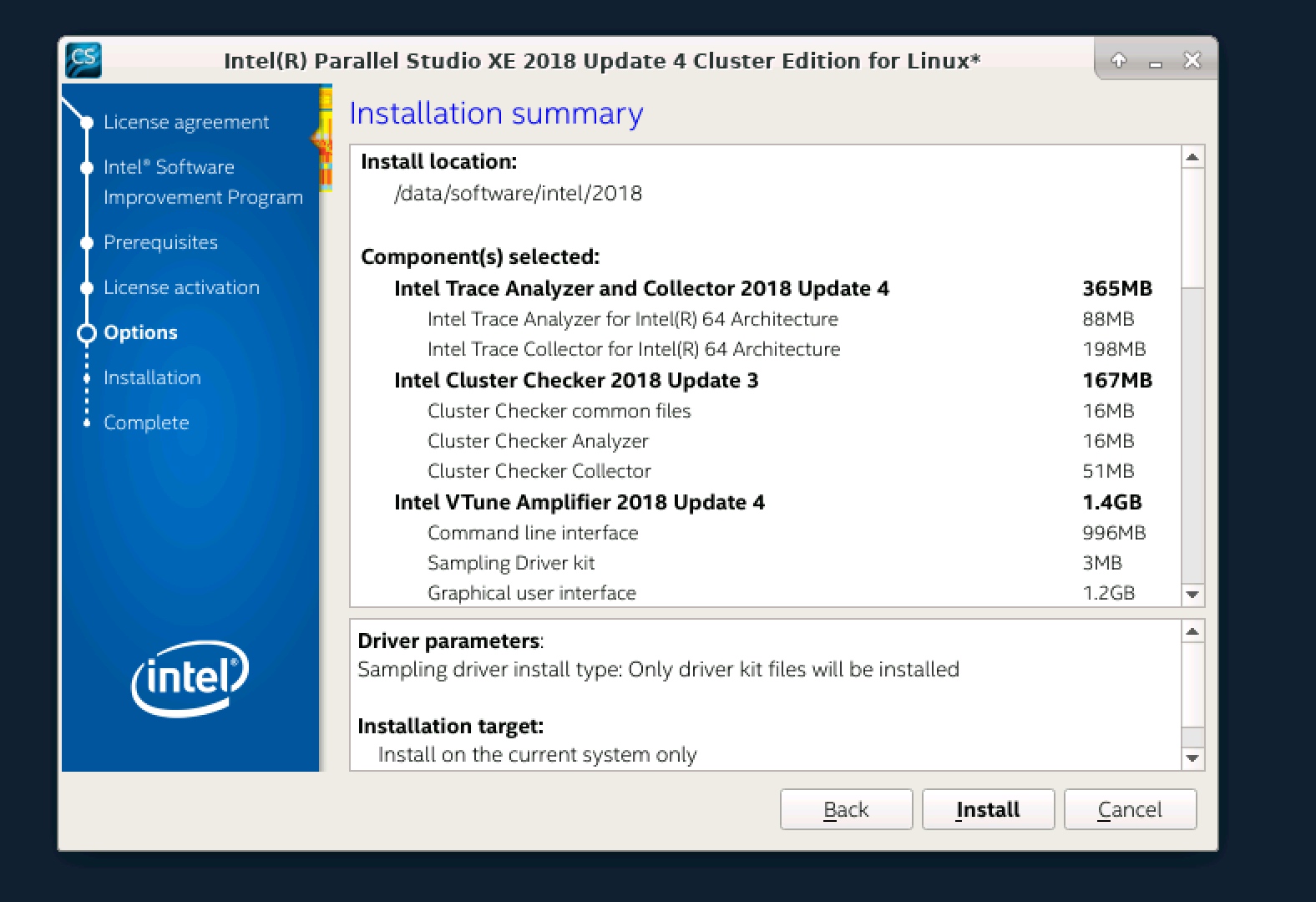Click the CS installer icon in title bar
1316x902 pixels.
pos(84,60)
